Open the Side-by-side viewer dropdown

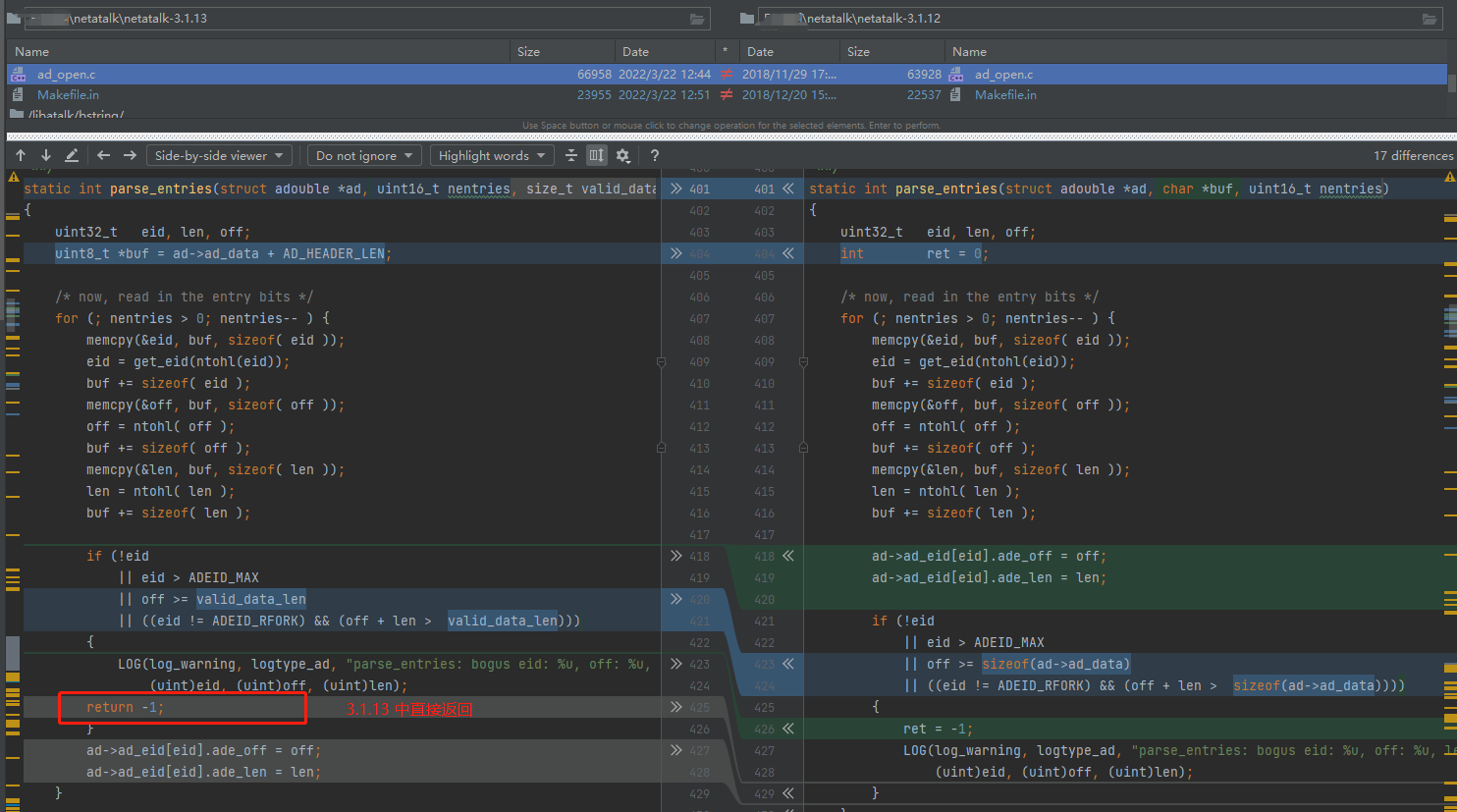point(220,155)
